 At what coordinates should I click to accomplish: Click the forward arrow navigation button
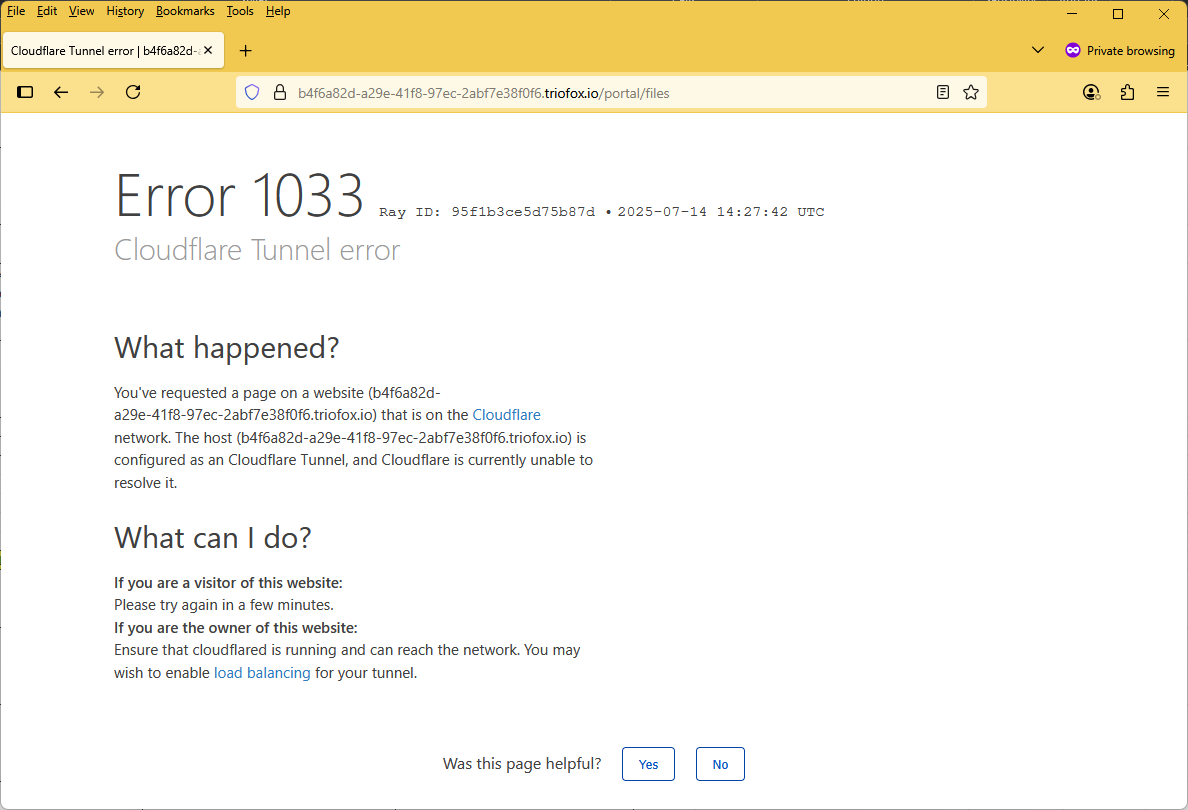97,92
